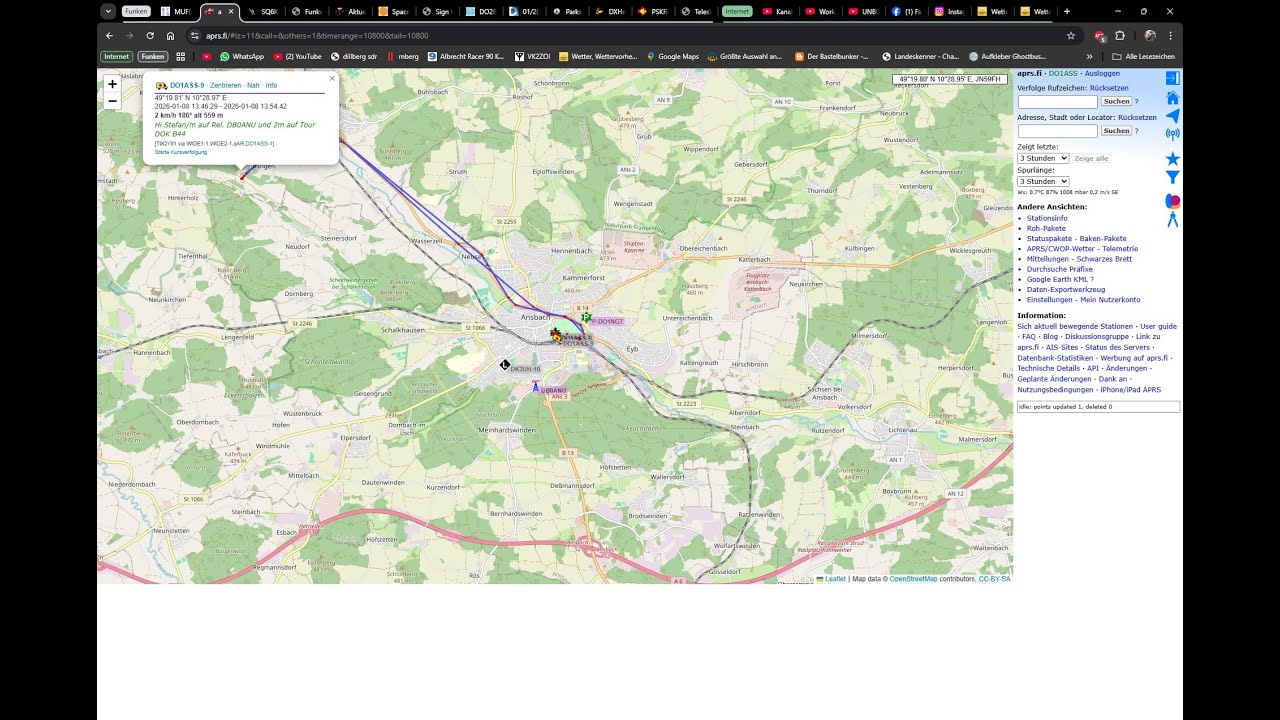The width and height of the screenshot is (1280, 720).
Task: Open Google Earth KML link
Action: [x=1057, y=279]
